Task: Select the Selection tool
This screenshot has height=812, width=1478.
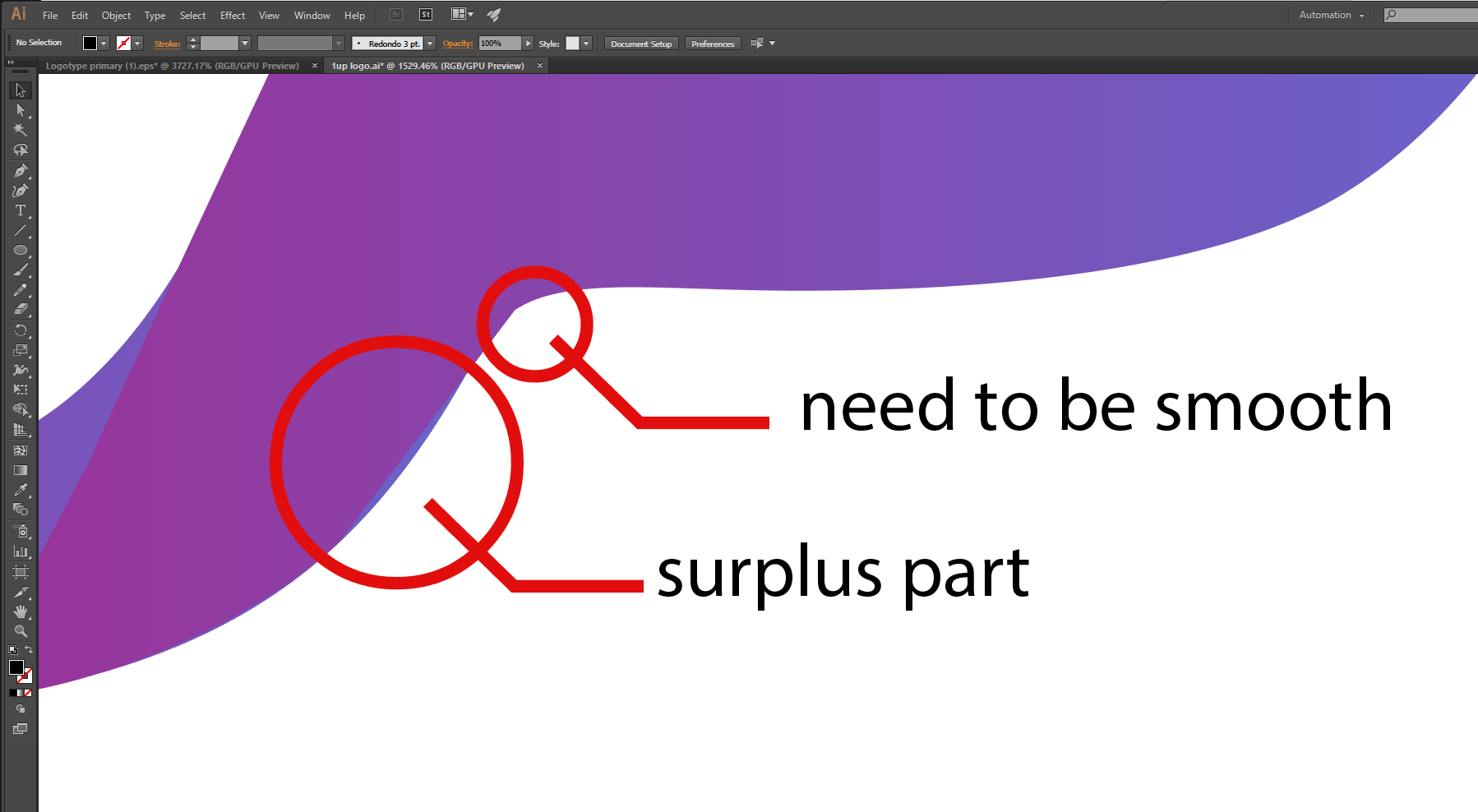Action: point(21,90)
